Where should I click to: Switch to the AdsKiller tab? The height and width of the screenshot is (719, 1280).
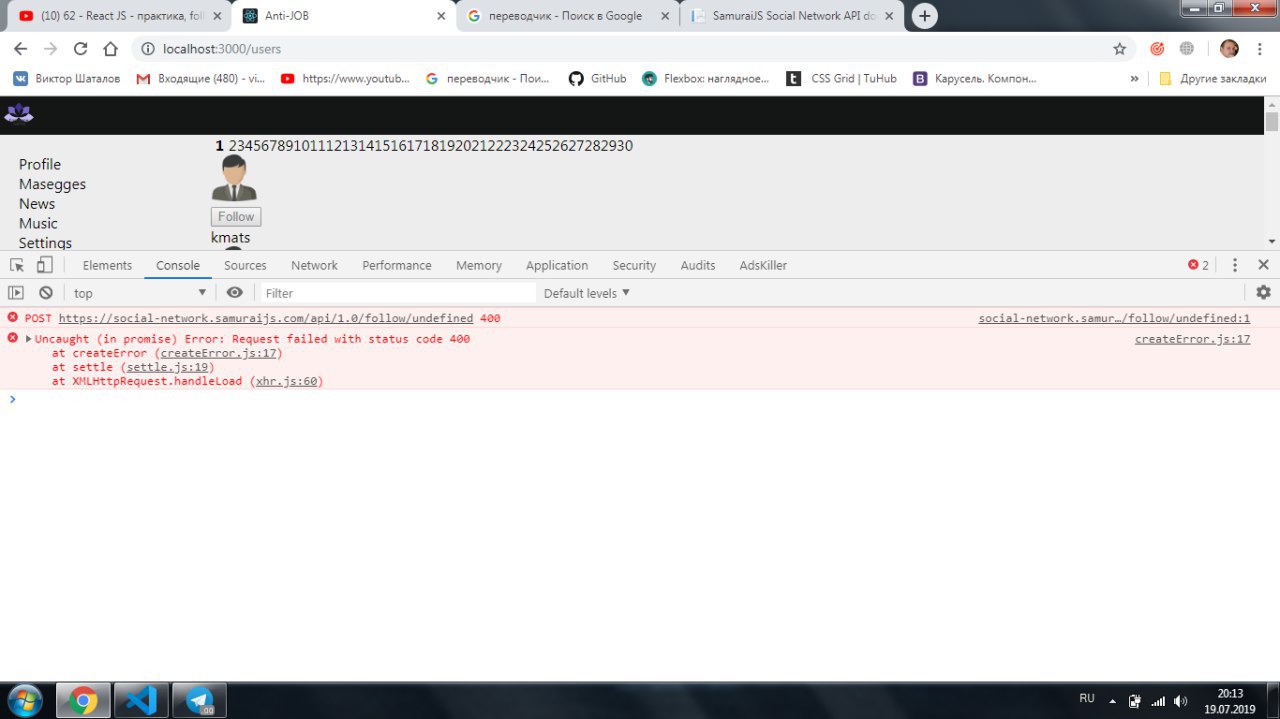click(763, 265)
